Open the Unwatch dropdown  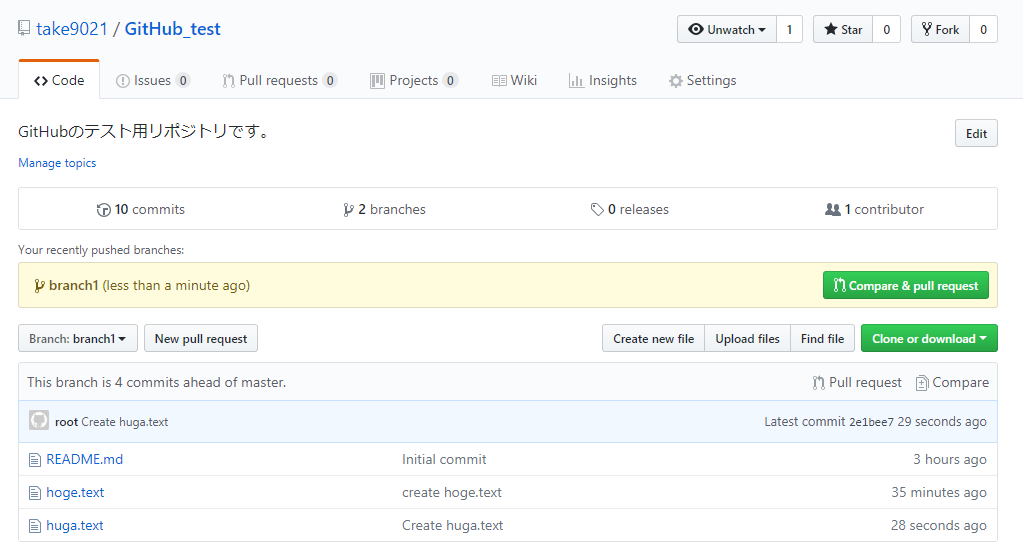coord(727,29)
